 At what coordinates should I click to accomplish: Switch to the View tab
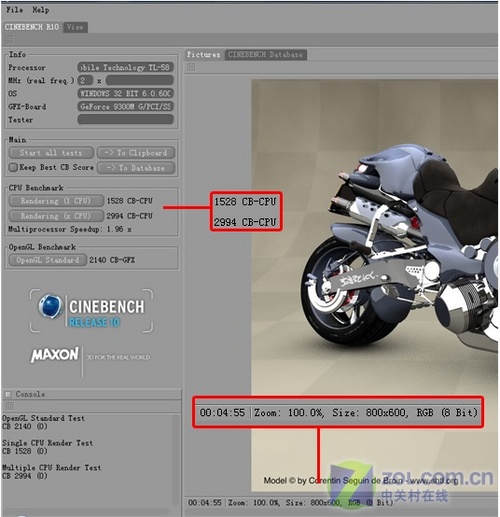[75, 27]
